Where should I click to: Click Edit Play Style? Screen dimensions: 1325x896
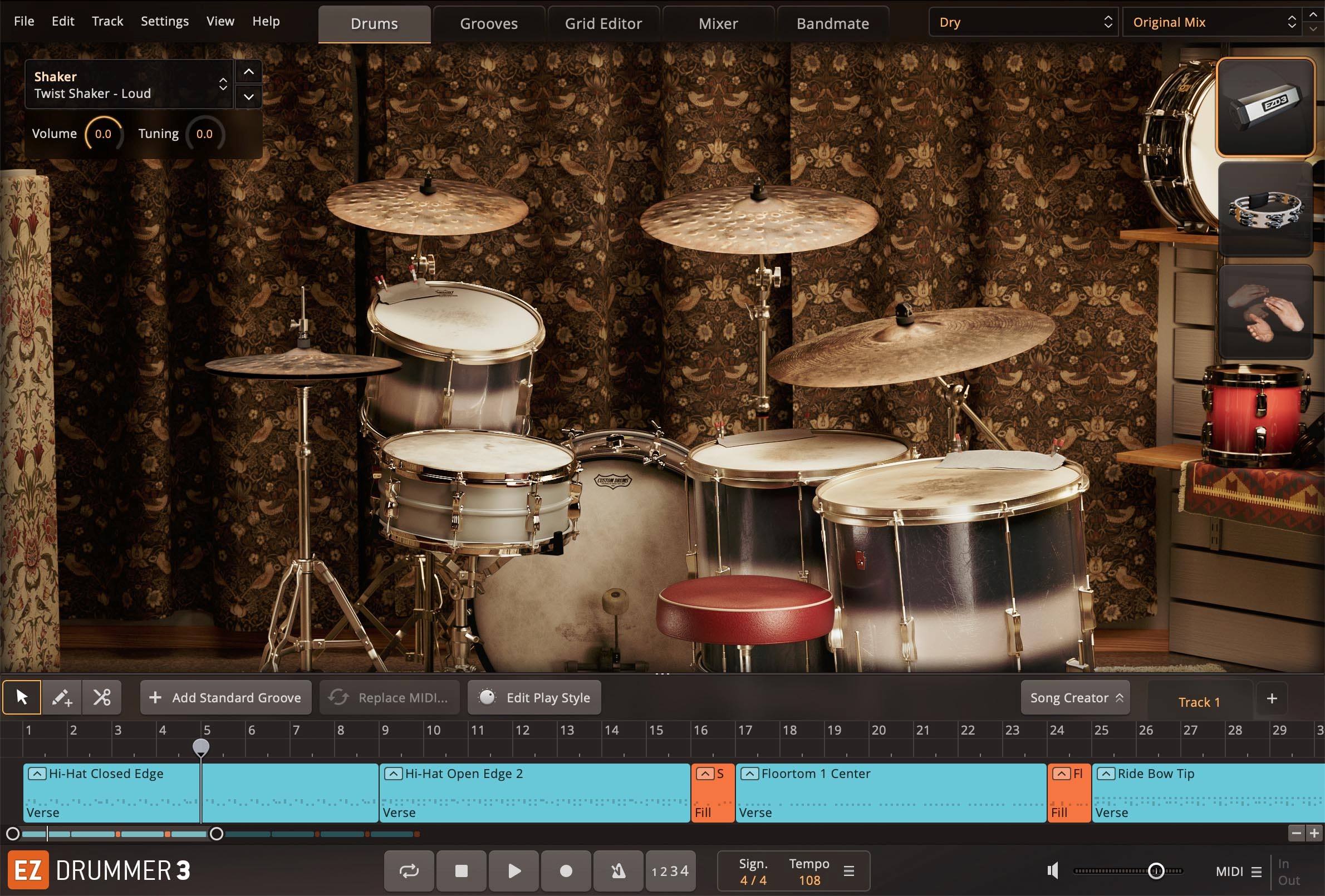click(x=533, y=697)
